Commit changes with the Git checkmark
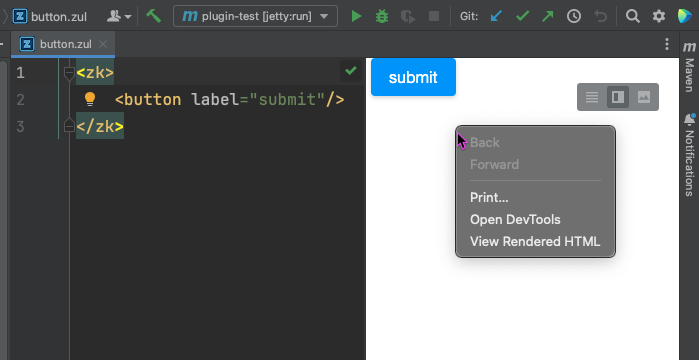This screenshot has width=699, height=360. (522, 16)
